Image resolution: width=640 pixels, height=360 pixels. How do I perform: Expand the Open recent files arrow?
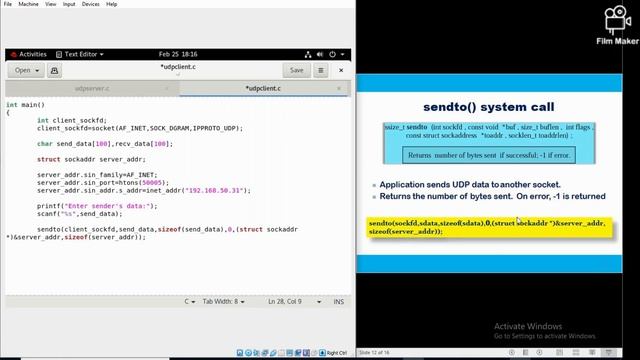[x=38, y=71]
